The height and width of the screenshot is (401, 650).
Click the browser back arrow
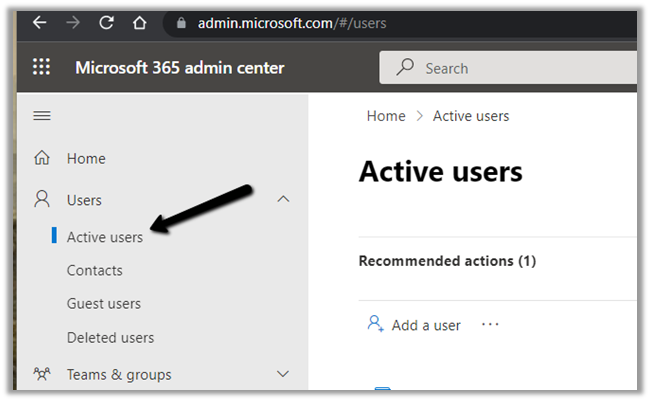point(39,22)
